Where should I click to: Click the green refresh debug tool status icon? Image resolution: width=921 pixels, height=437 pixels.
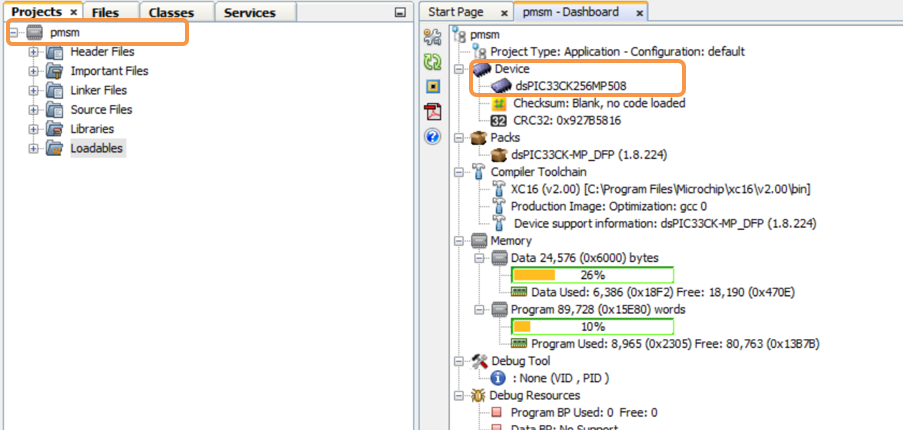tap(432, 62)
